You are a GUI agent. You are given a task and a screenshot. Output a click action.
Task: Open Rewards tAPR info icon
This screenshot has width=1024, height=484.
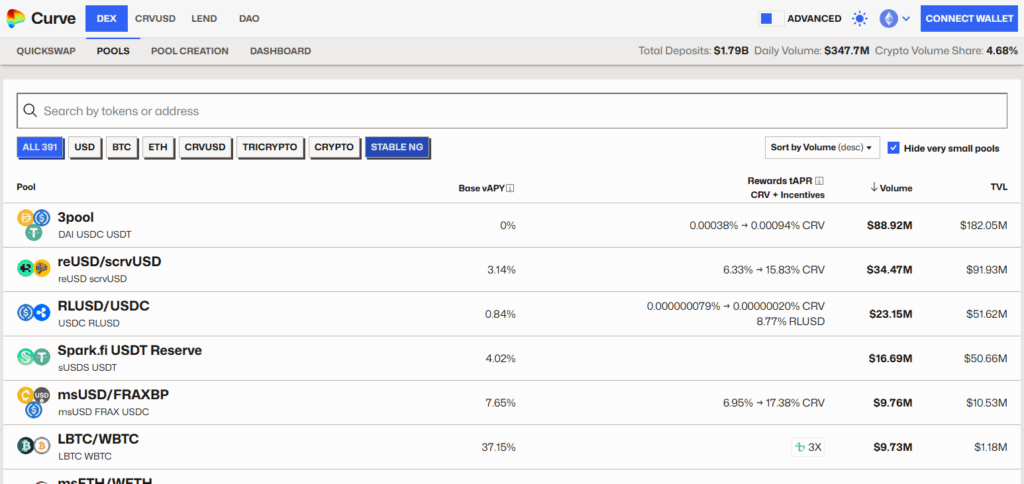pyautogui.click(x=820, y=180)
